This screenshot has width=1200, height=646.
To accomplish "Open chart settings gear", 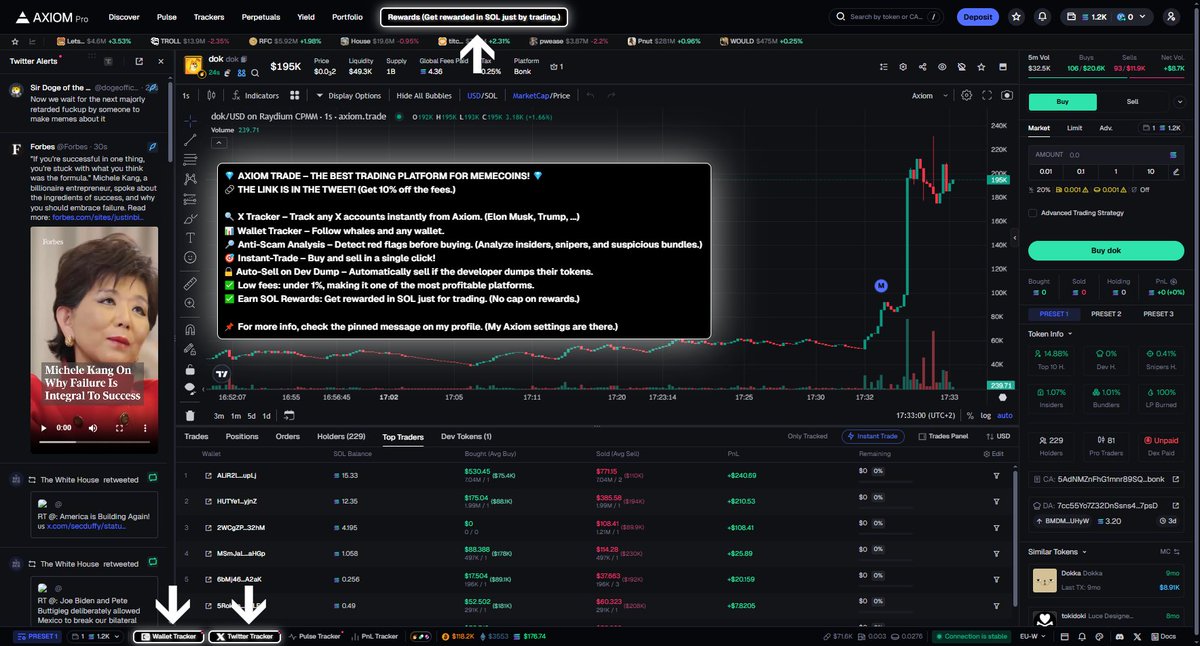I will click(966, 96).
